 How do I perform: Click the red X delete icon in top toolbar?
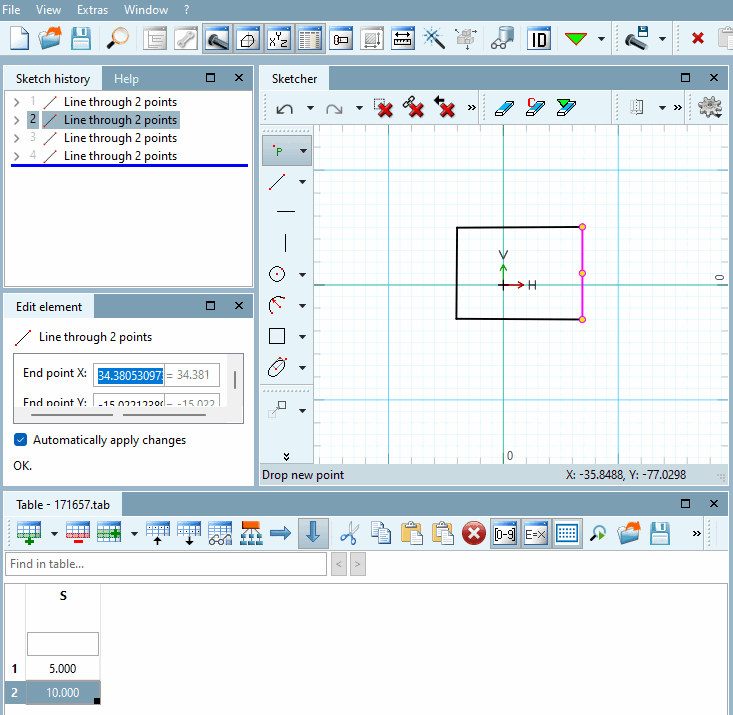tap(697, 38)
